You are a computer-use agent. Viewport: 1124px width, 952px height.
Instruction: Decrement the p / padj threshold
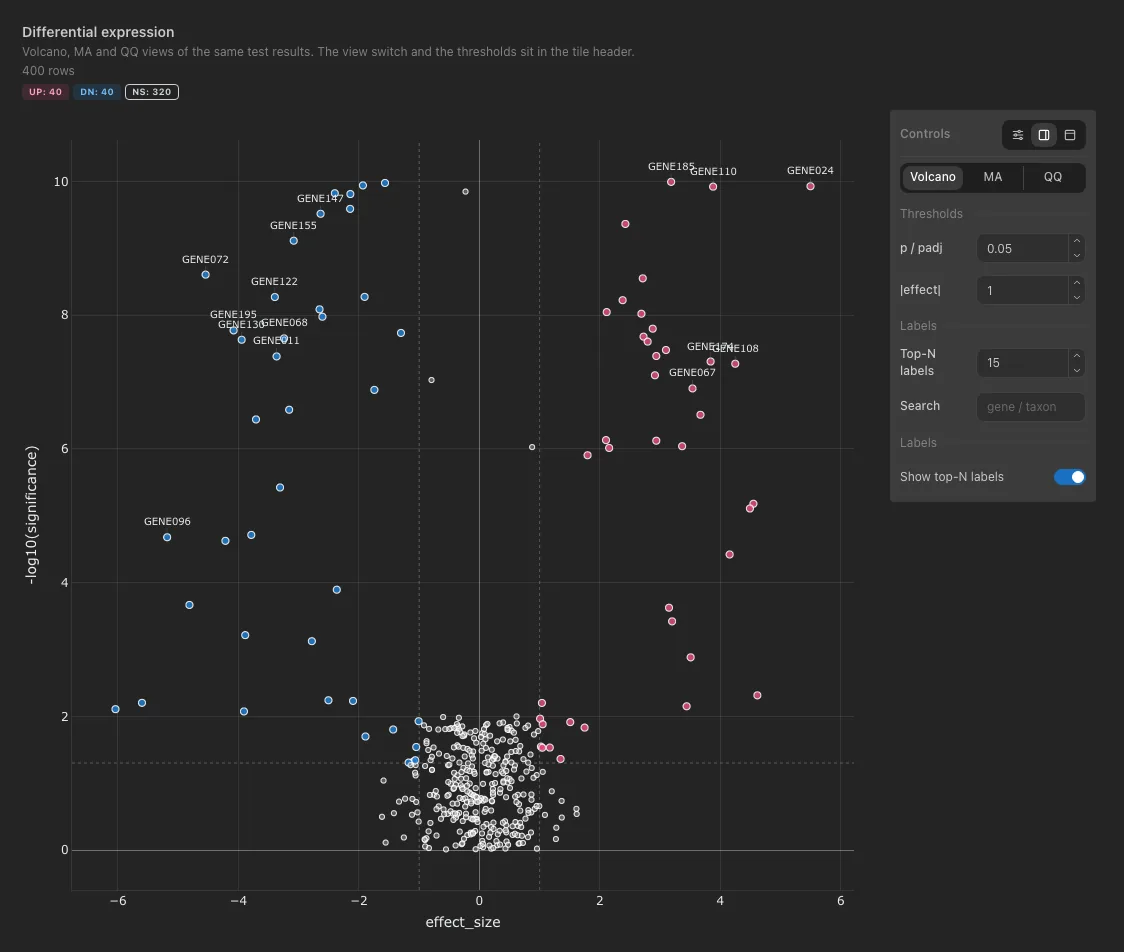[1077, 255]
